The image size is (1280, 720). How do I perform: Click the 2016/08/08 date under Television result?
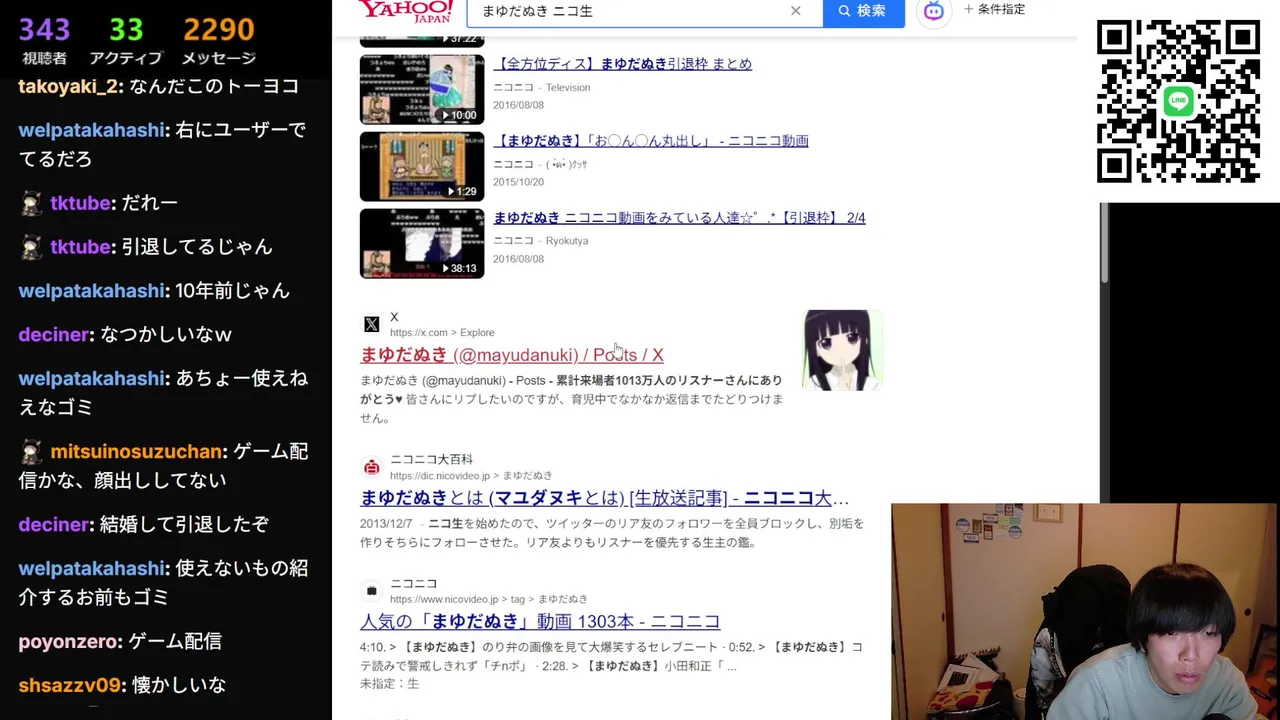pos(518,105)
